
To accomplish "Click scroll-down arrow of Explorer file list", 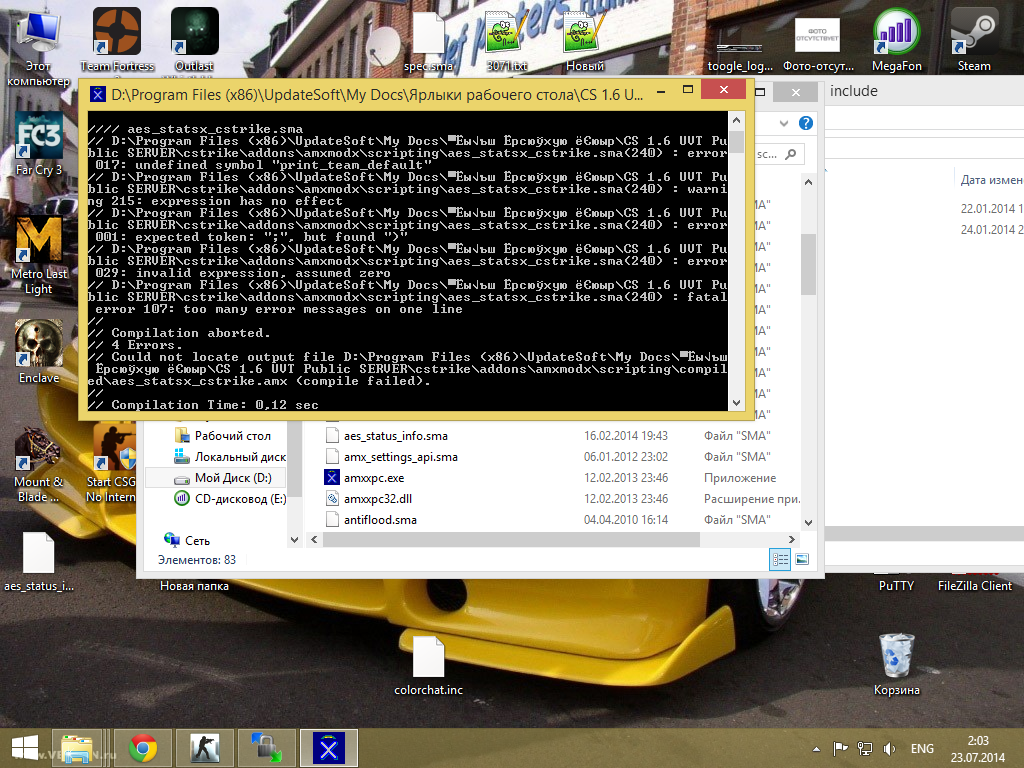I will pyautogui.click(x=808, y=522).
